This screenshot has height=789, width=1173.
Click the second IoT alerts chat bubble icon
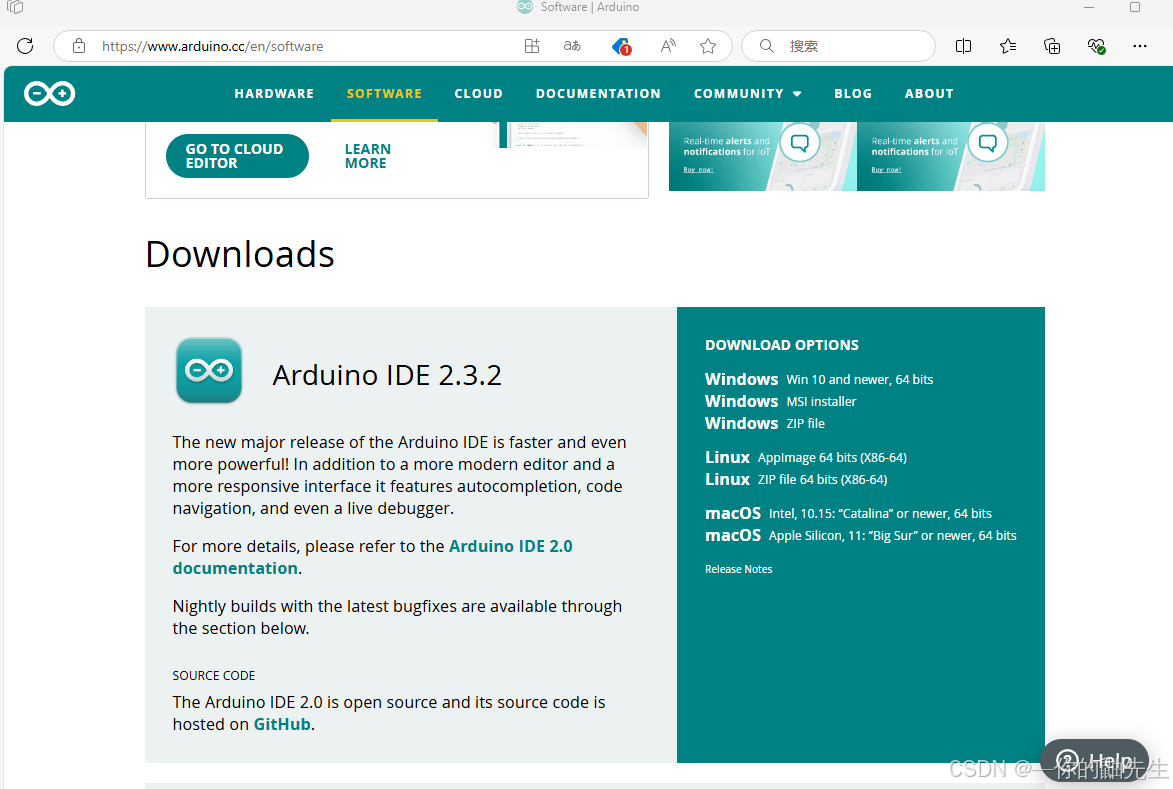click(987, 142)
